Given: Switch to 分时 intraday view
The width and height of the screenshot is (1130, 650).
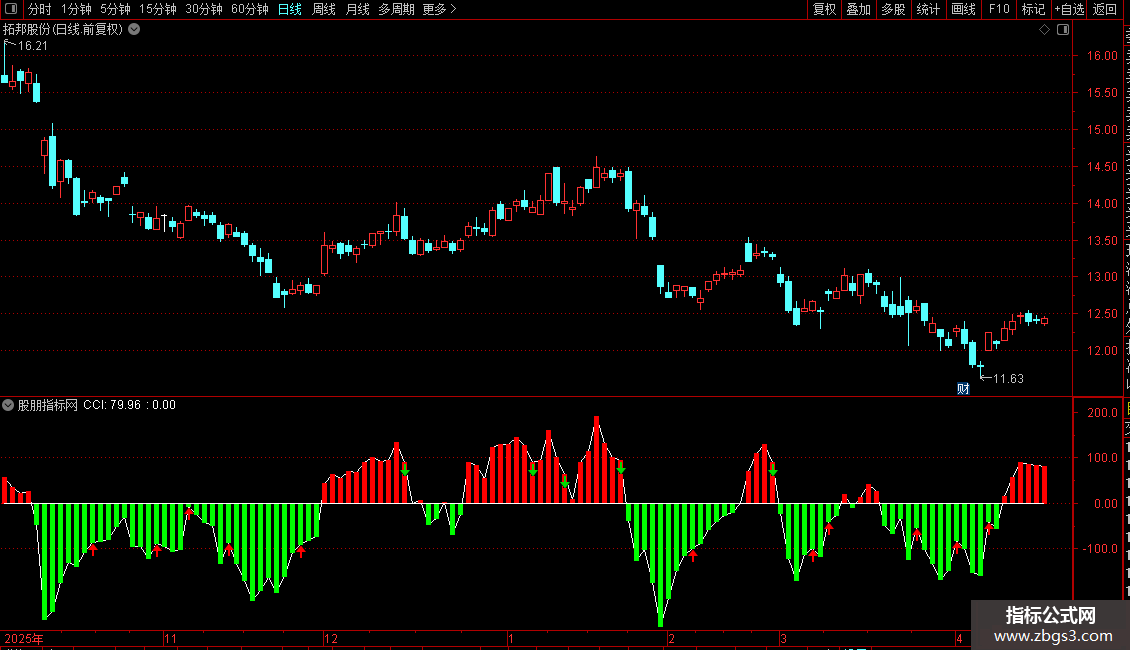Looking at the screenshot, I should (x=40, y=9).
